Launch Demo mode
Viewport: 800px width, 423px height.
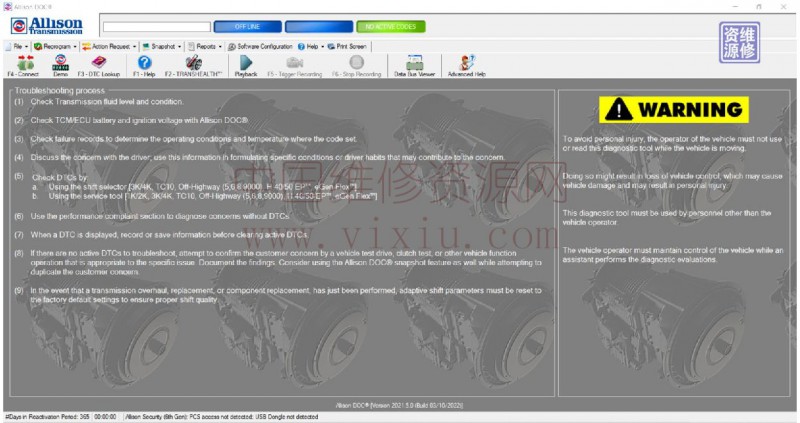60,65
